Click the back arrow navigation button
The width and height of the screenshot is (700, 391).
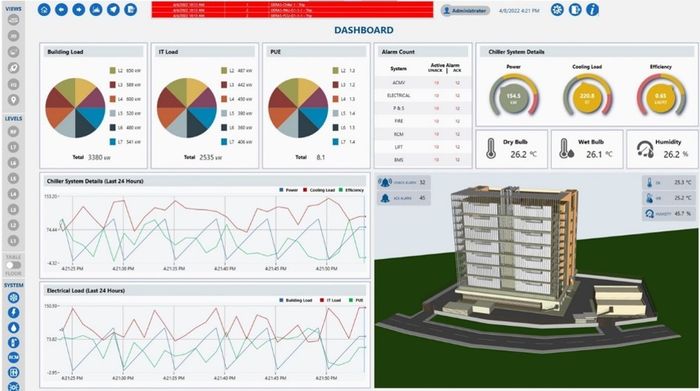click(61, 9)
